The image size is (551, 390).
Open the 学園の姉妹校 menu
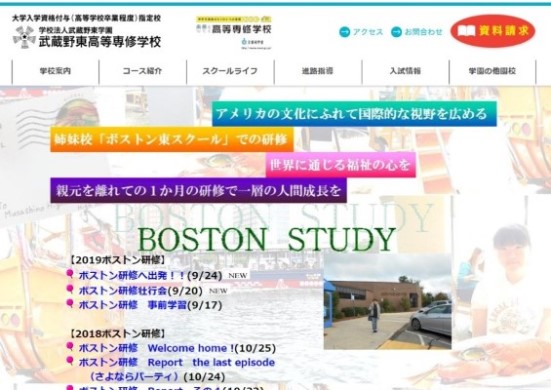click(x=492, y=71)
